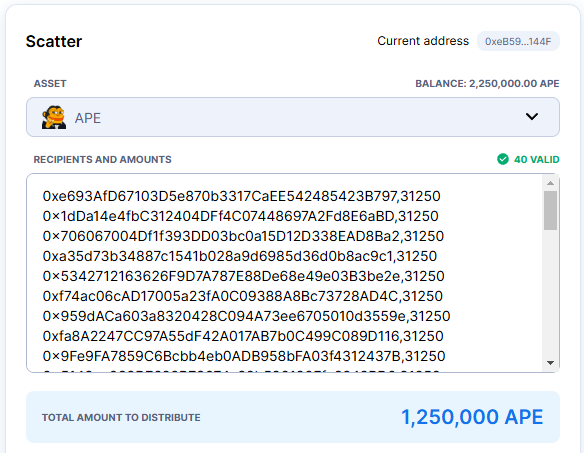Click the current address badge 0xeB59...144F
Image resolution: width=584 pixels, height=453 pixels.
click(518, 41)
